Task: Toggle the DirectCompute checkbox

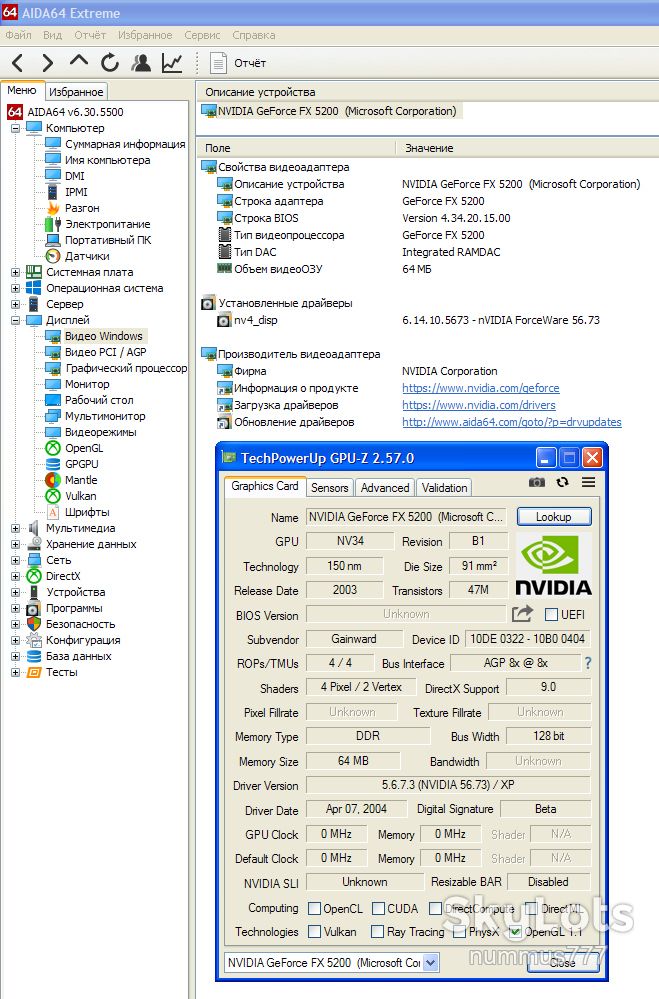Action: click(x=435, y=908)
